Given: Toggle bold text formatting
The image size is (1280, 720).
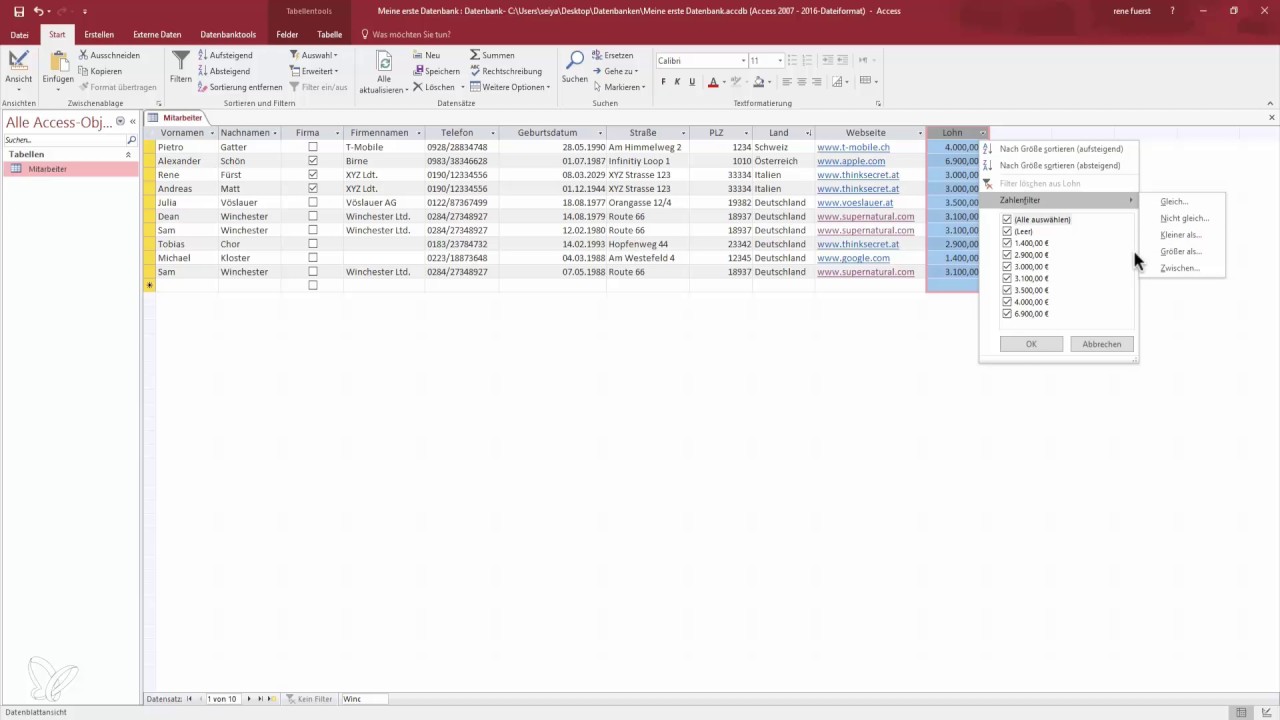Looking at the screenshot, I should pos(662,82).
